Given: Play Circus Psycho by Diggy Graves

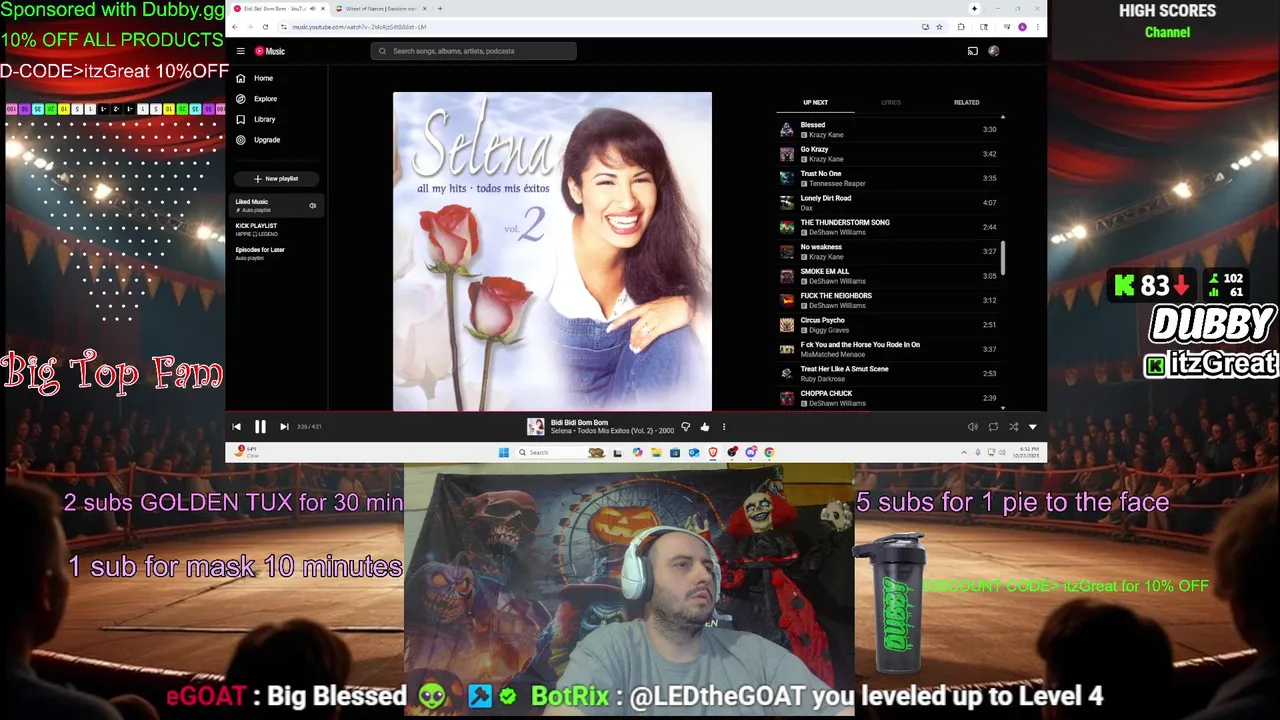Looking at the screenshot, I should pyautogui.click(x=888, y=325).
